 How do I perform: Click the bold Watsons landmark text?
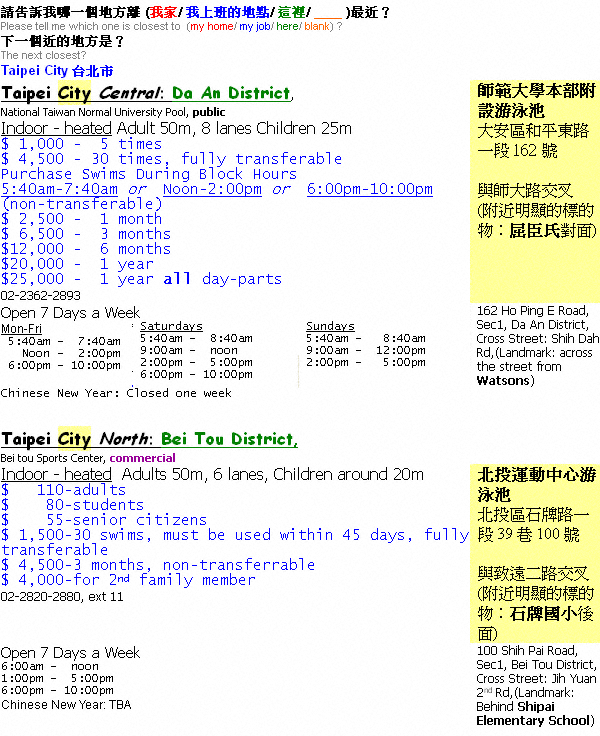[501, 381]
